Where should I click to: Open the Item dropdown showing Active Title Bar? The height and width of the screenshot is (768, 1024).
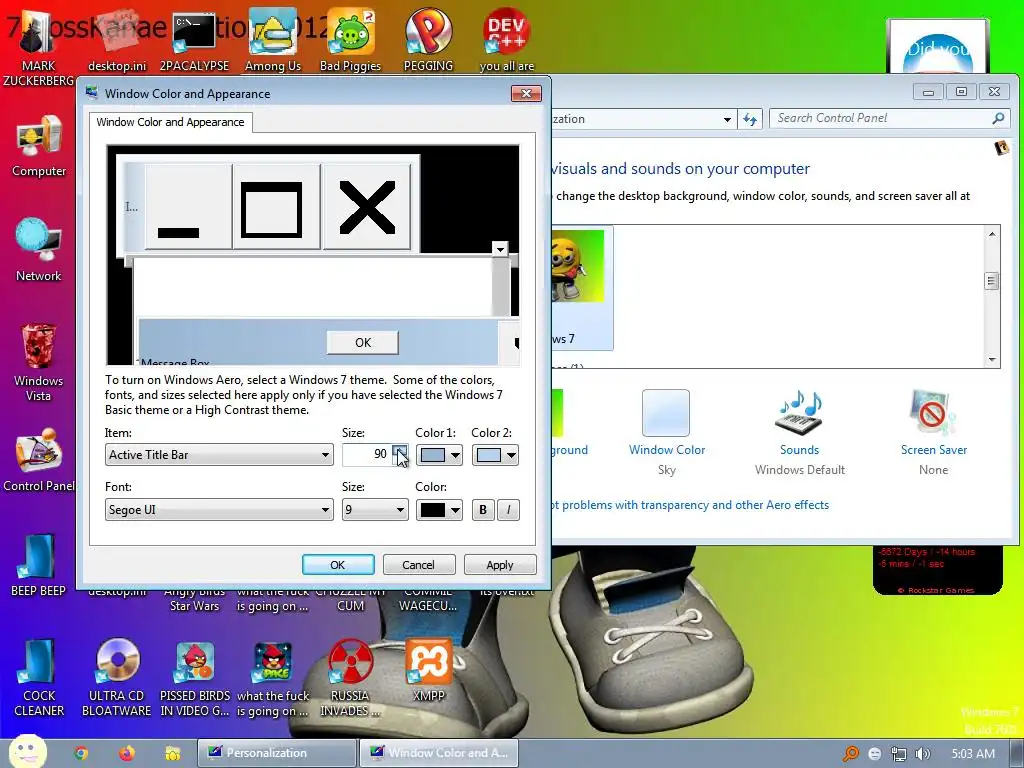click(219, 455)
